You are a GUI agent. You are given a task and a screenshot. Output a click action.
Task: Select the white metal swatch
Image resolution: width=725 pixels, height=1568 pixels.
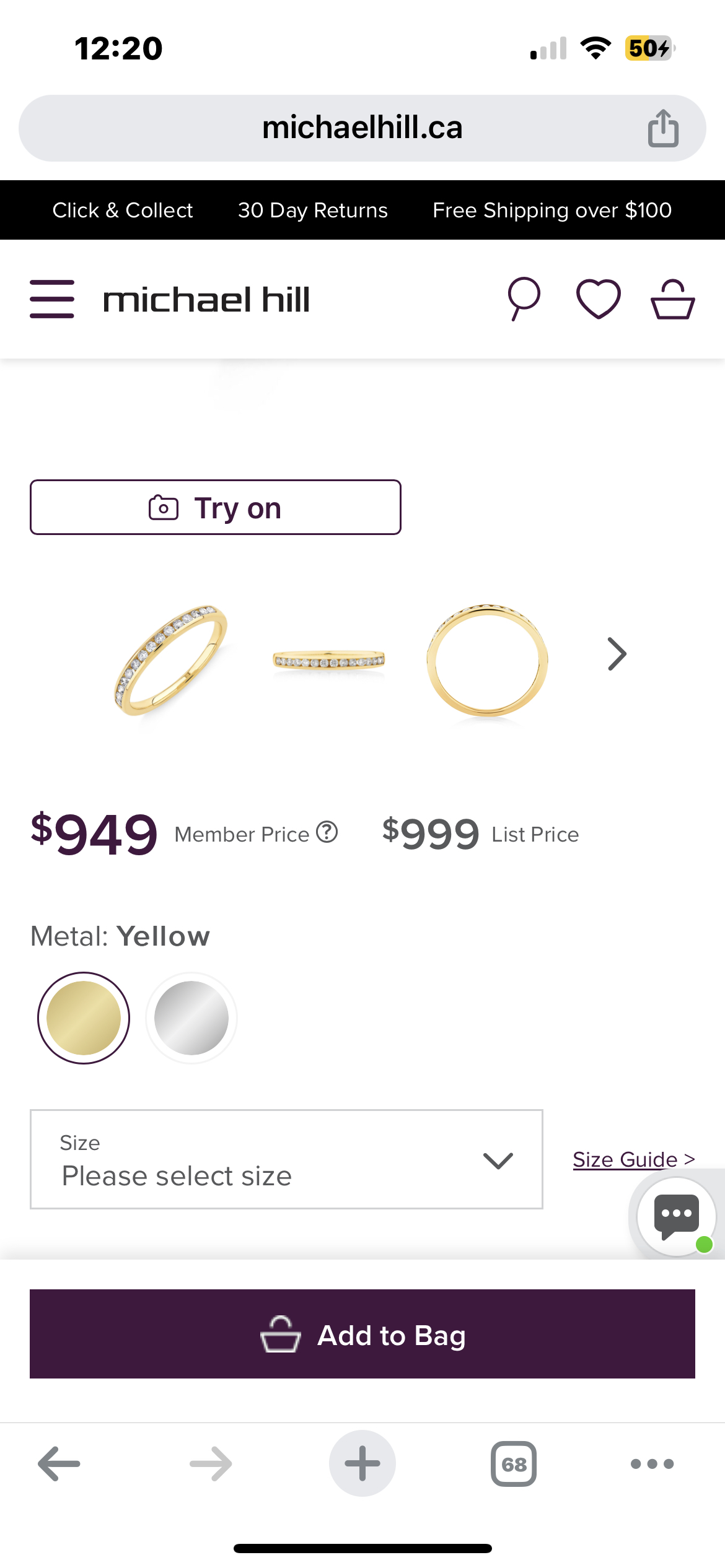191,1018
